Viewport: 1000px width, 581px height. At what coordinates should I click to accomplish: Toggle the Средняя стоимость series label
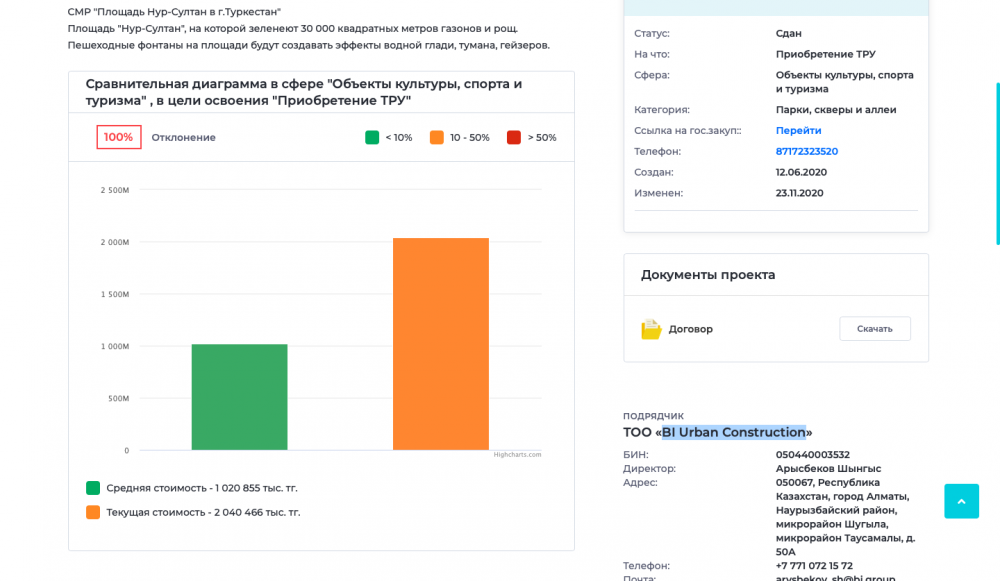click(x=202, y=488)
